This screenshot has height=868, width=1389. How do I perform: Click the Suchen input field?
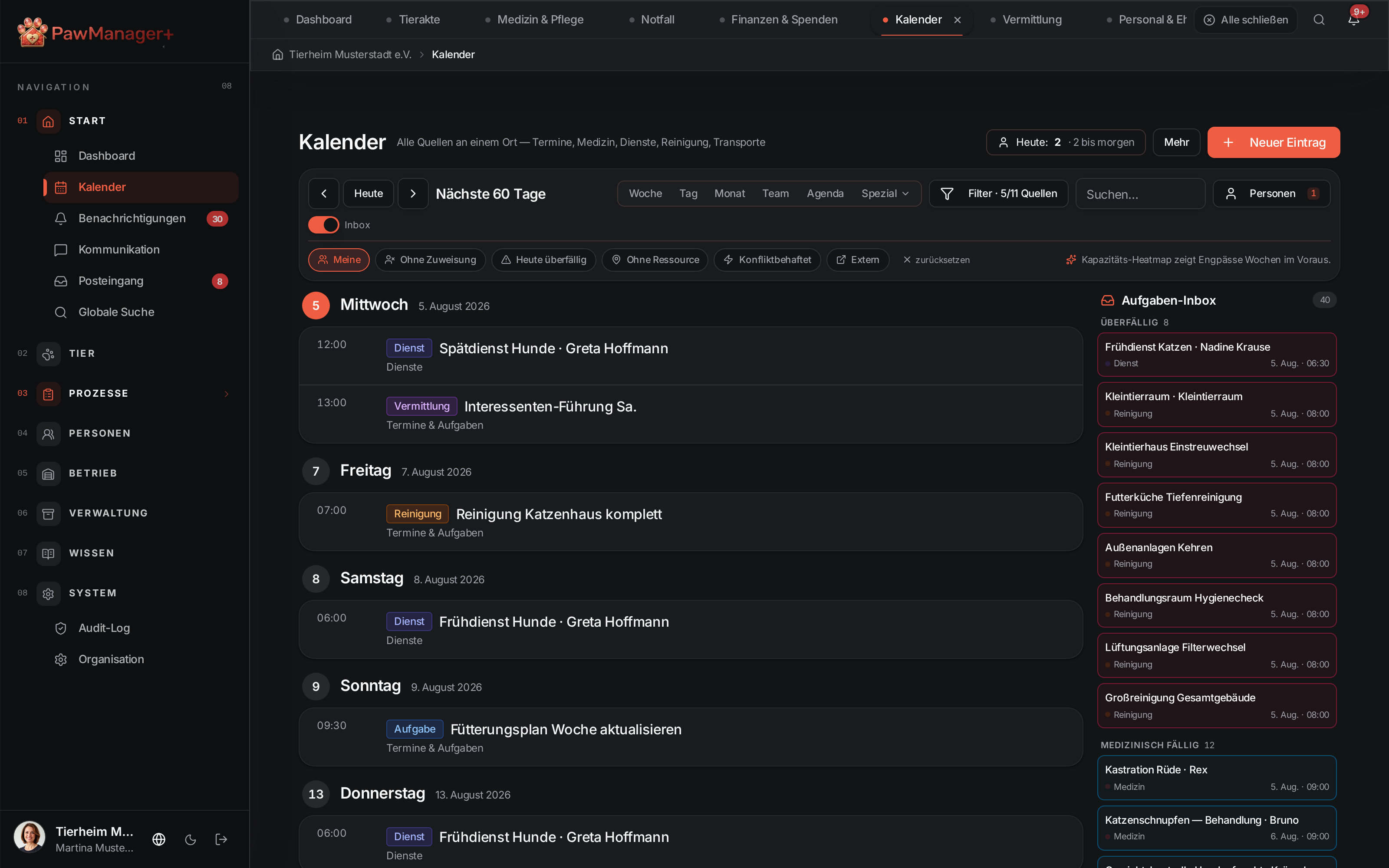[x=1140, y=194]
